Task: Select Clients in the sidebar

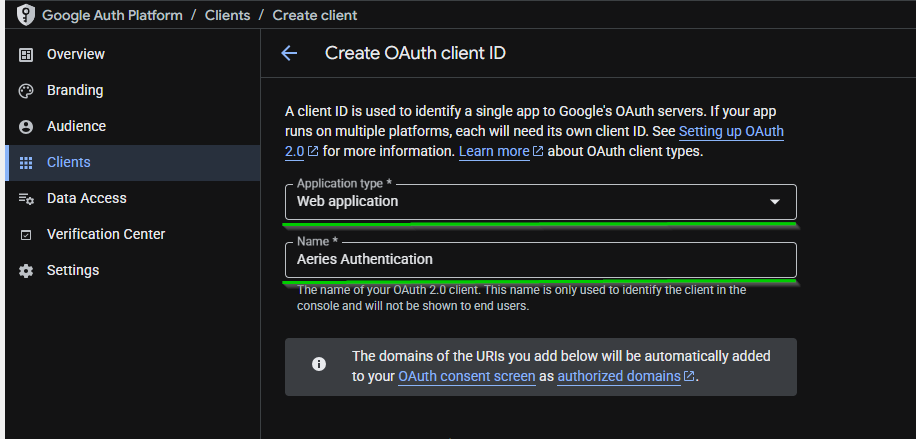Action: (133, 163)
